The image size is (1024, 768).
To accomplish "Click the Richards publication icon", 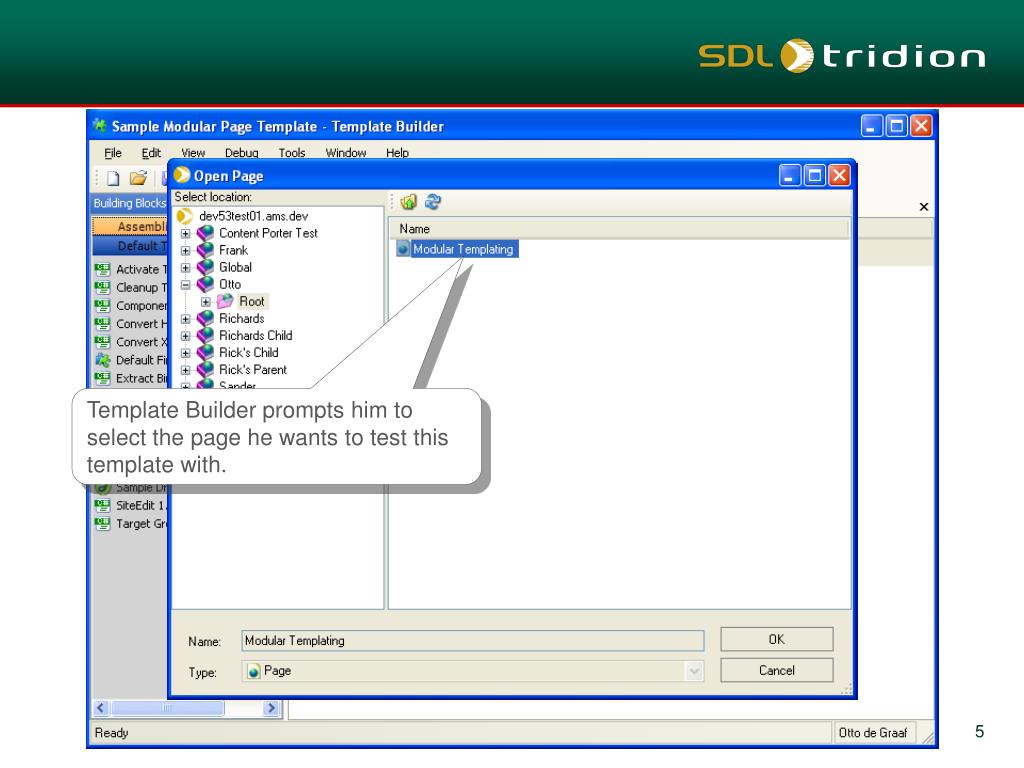I will pyautogui.click(x=206, y=318).
